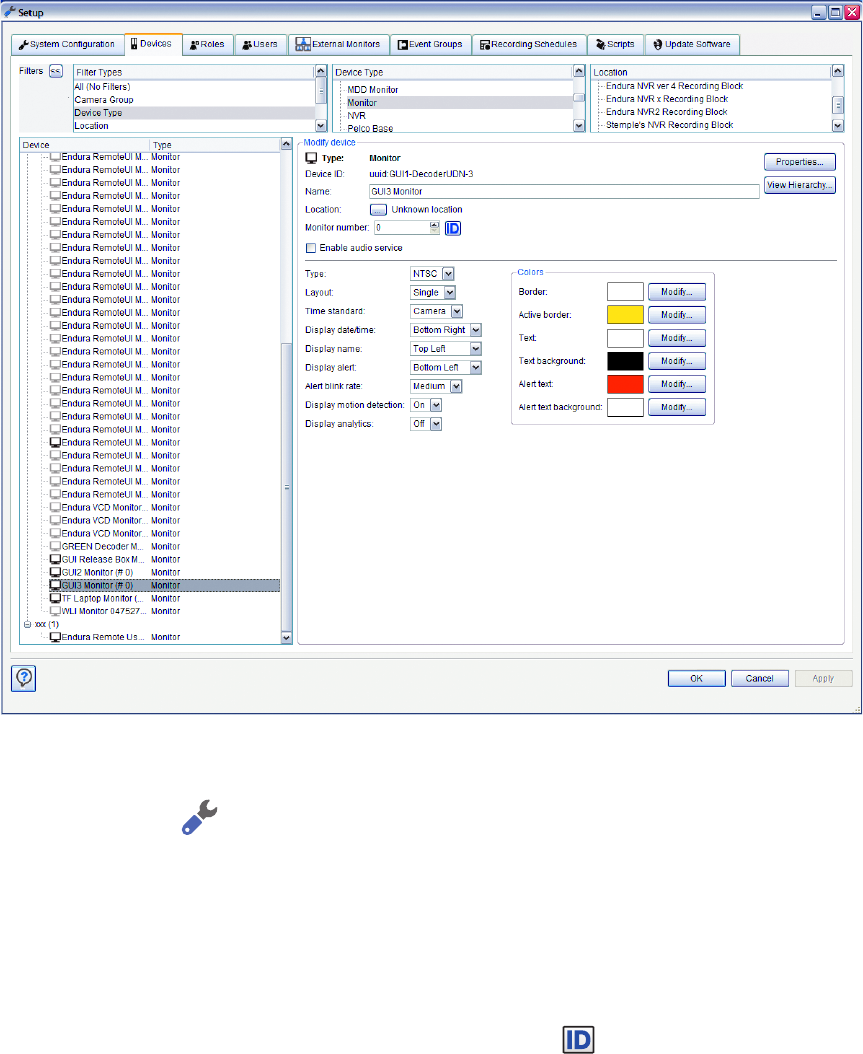Click the Properties button
863x1054 pixels.
tap(799, 162)
